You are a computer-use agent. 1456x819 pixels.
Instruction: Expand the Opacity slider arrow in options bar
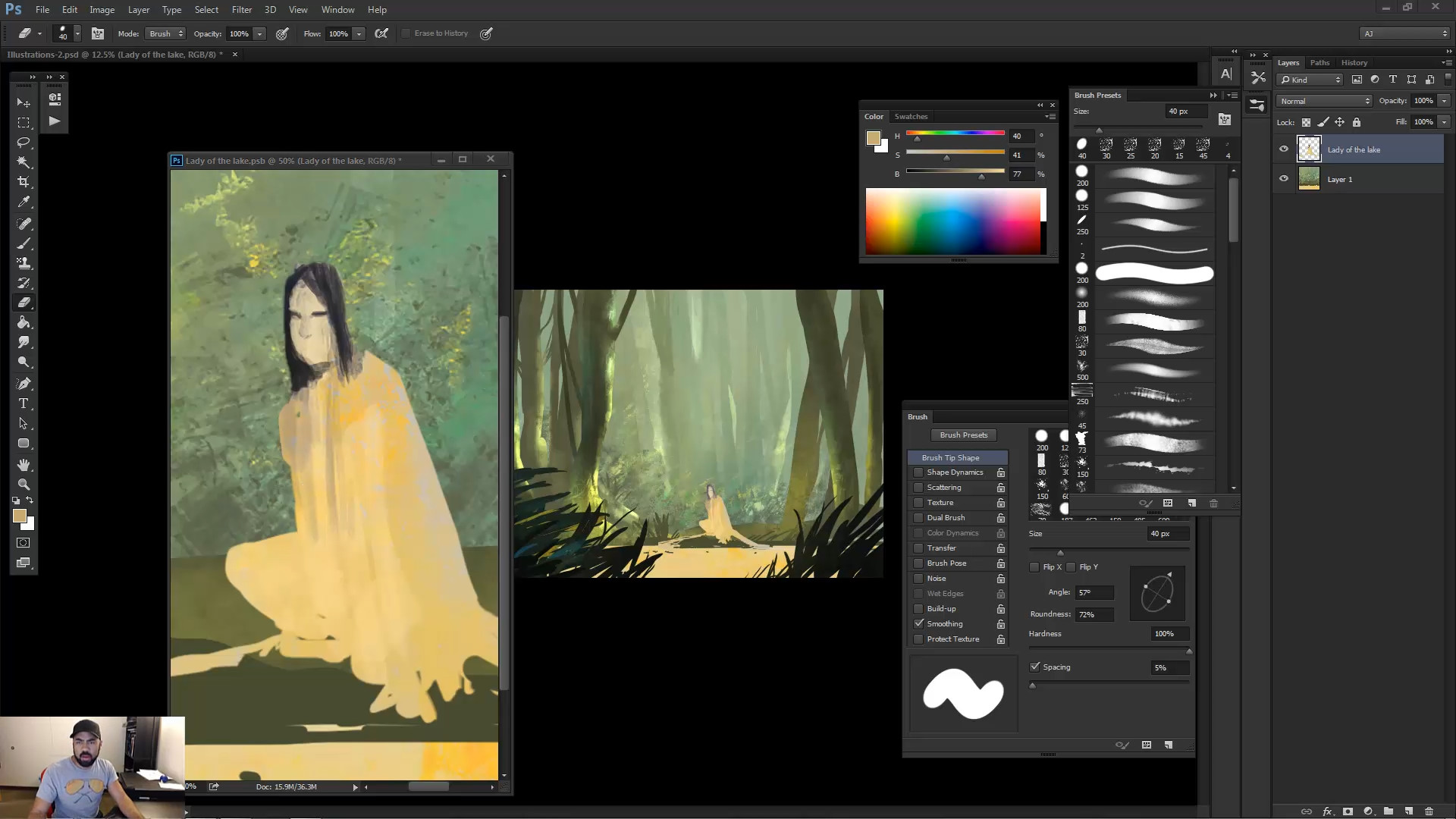click(x=259, y=33)
